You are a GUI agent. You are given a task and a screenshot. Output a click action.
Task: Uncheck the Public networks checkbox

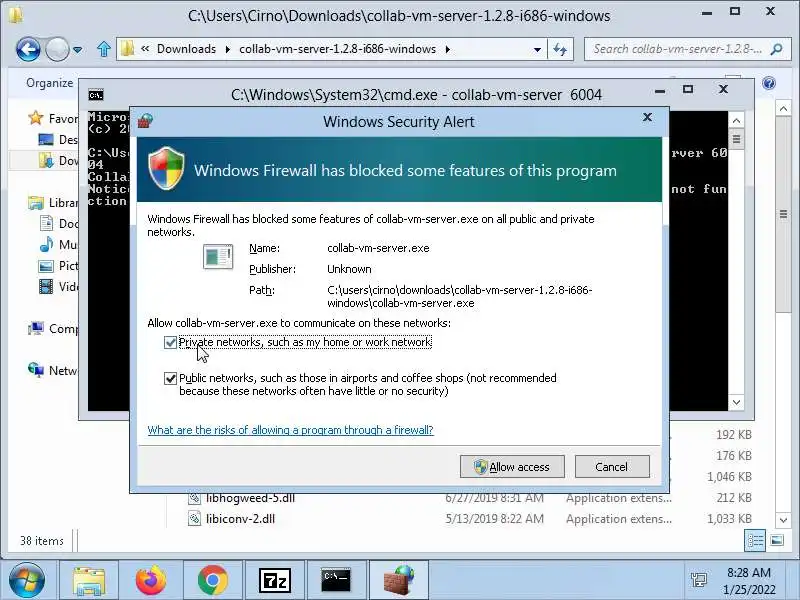170,378
